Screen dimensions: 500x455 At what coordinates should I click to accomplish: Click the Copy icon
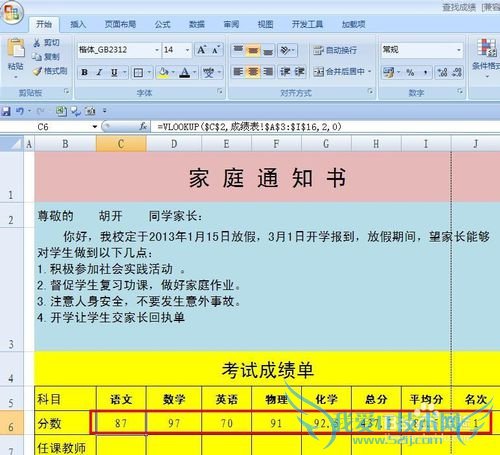[x=37, y=57]
